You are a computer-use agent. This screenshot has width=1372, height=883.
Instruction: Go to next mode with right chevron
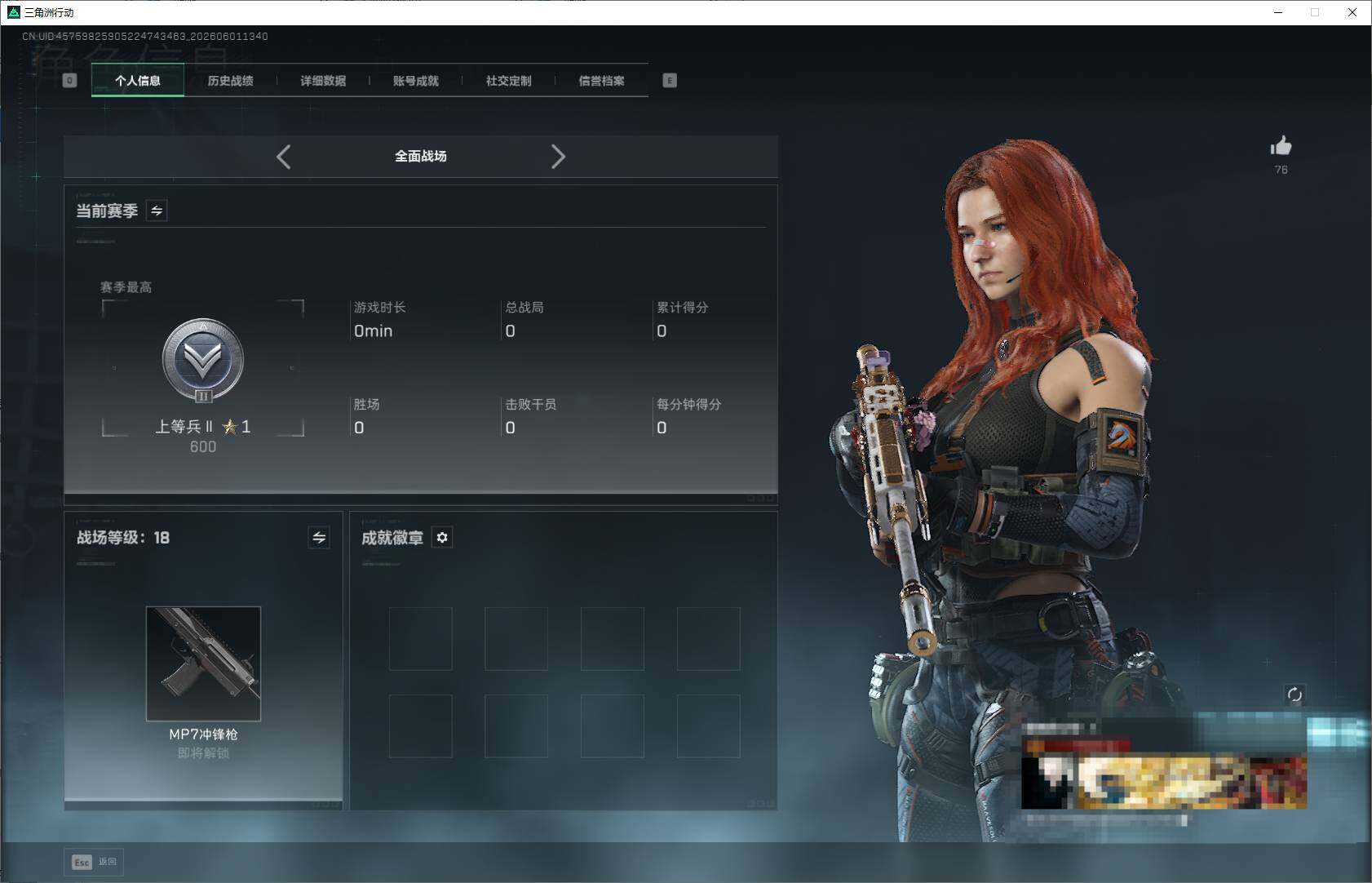(558, 157)
